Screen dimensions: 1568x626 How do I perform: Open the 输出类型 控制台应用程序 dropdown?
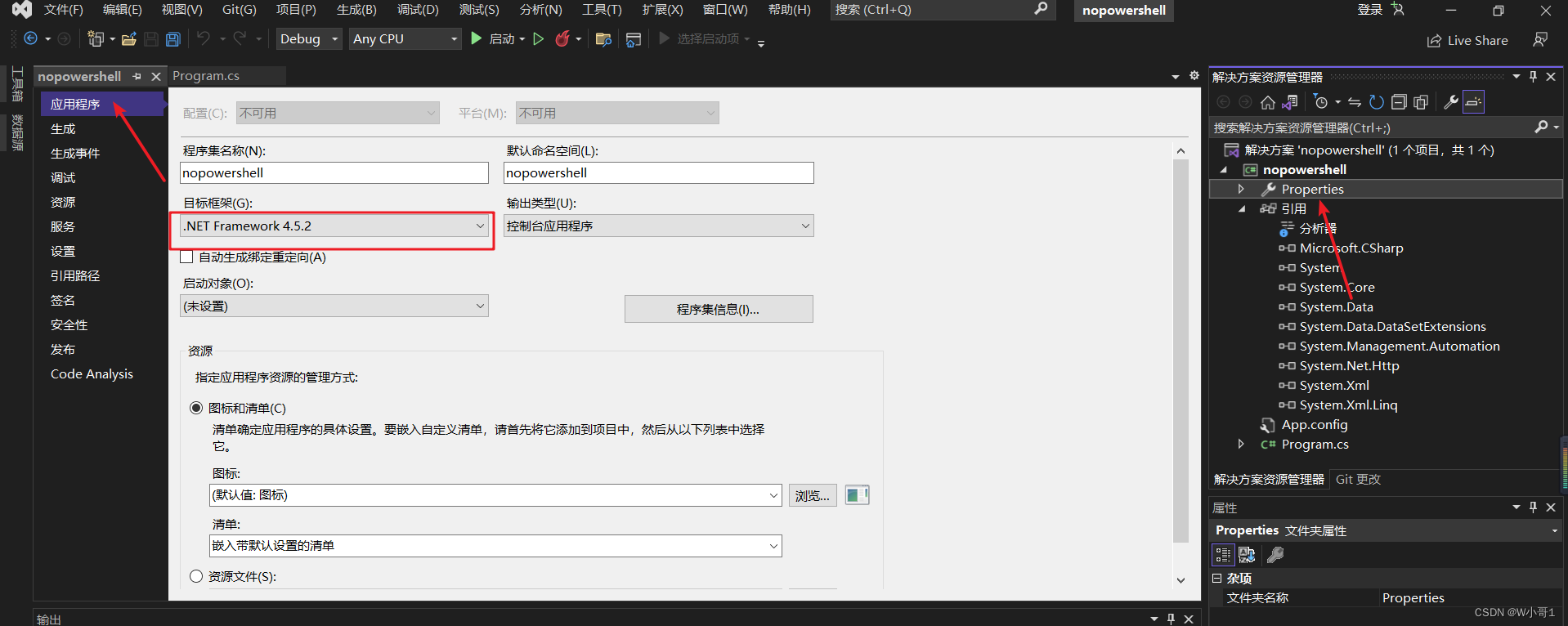tap(658, 226)
